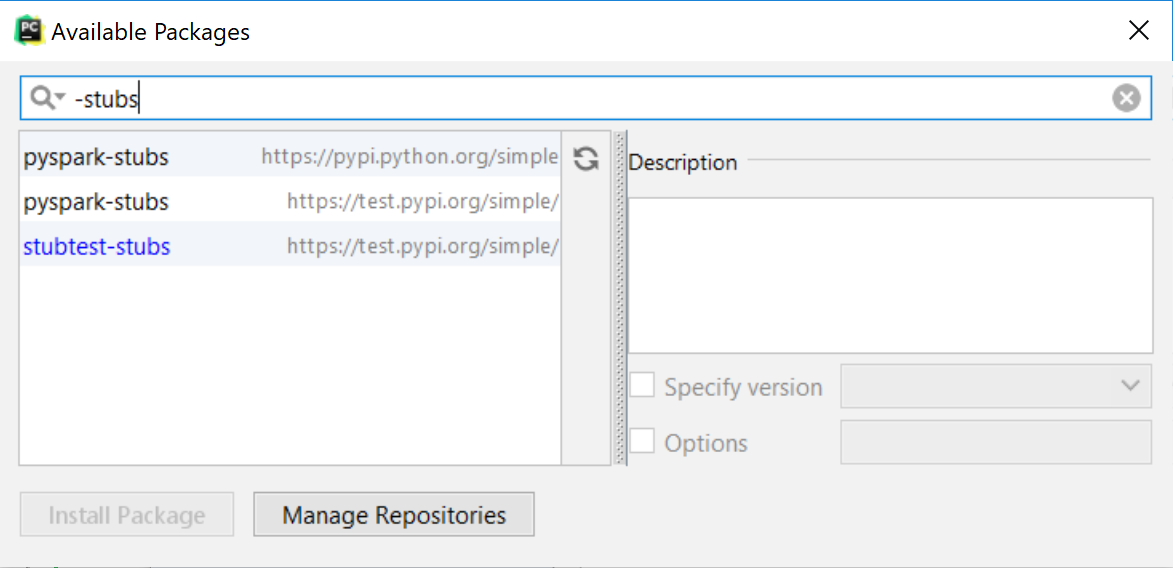The height and width of the screenshot is (568, 1173).
Task: Close the Available Packages dialog
Action: [1139, 31]
